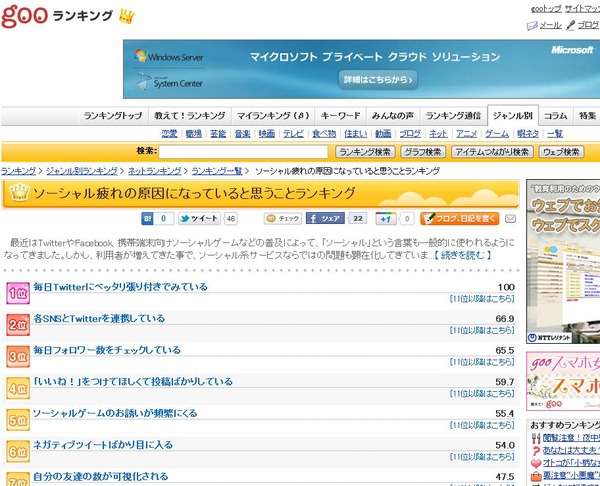Click the goo logo
The width and height of the screenshot is (600, 486).
click(24, 16)
